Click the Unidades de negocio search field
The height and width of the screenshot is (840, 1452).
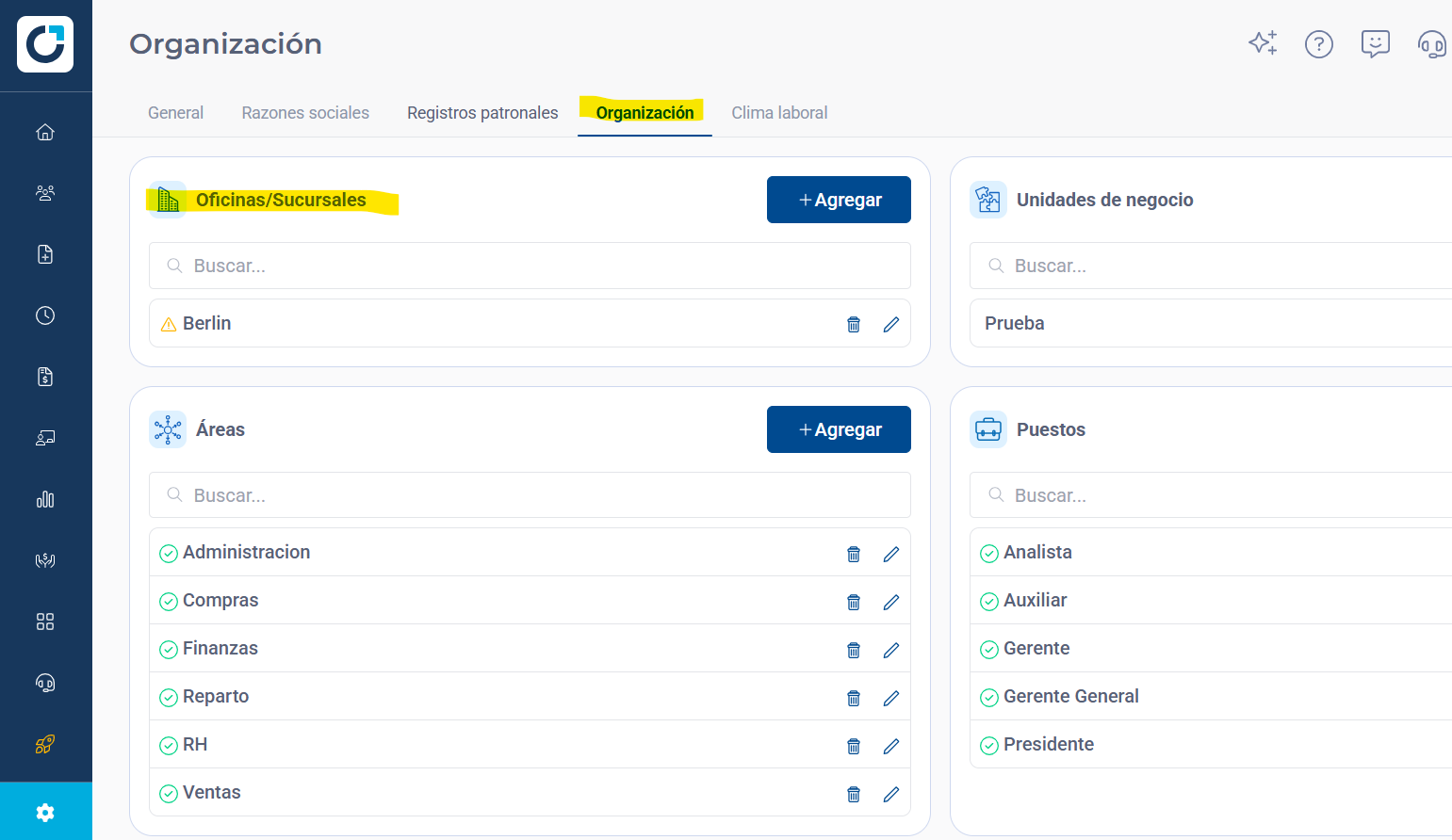pos(1211,266)
